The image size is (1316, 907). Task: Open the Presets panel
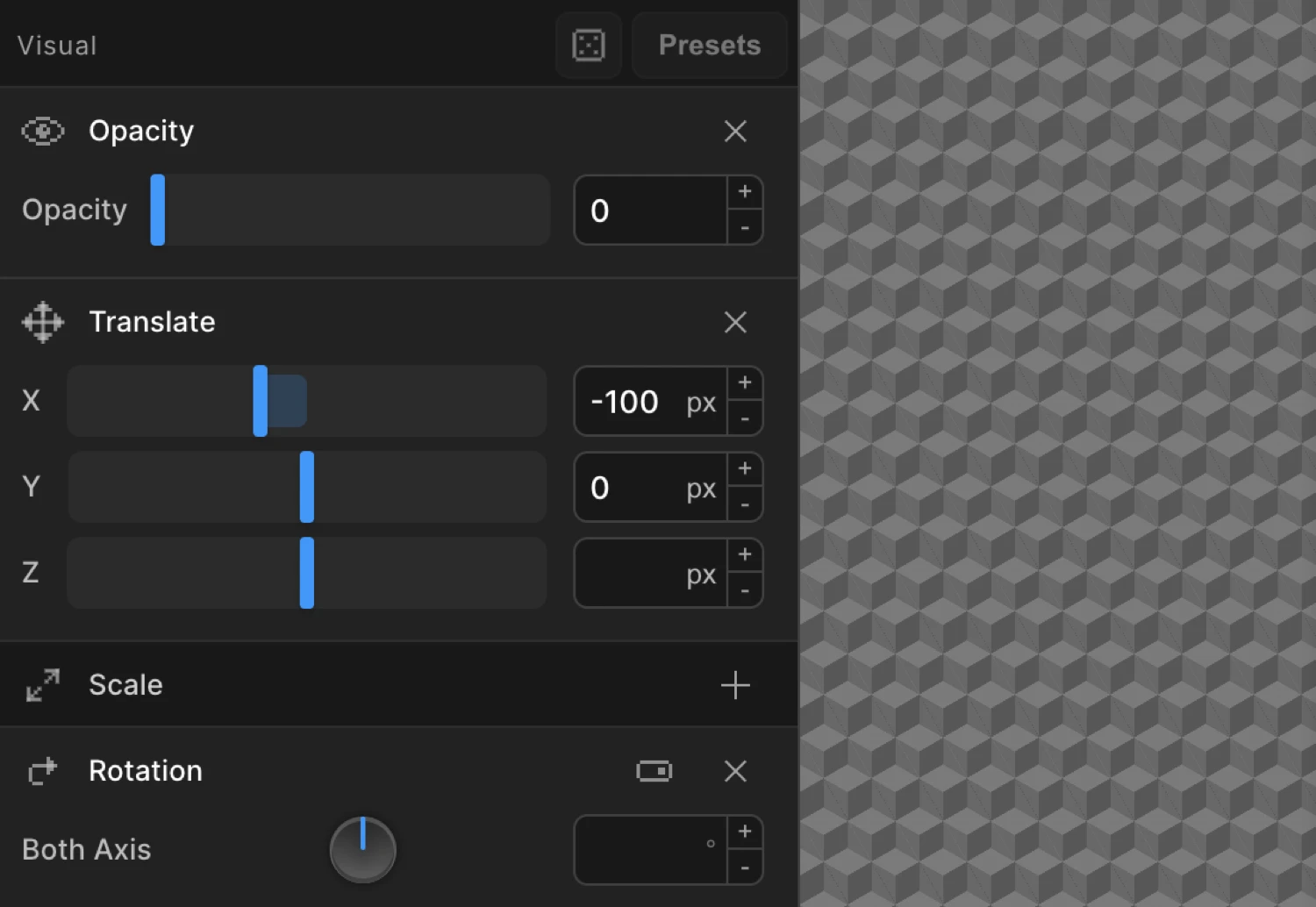click(x=709, y=45)
